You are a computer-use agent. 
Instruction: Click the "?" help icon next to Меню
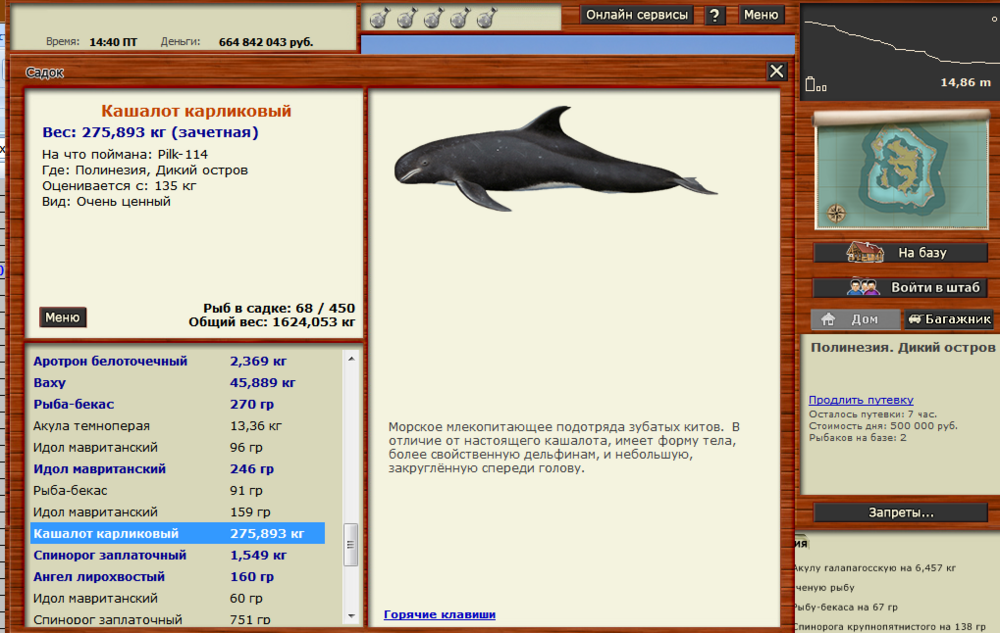click(713, 14)
